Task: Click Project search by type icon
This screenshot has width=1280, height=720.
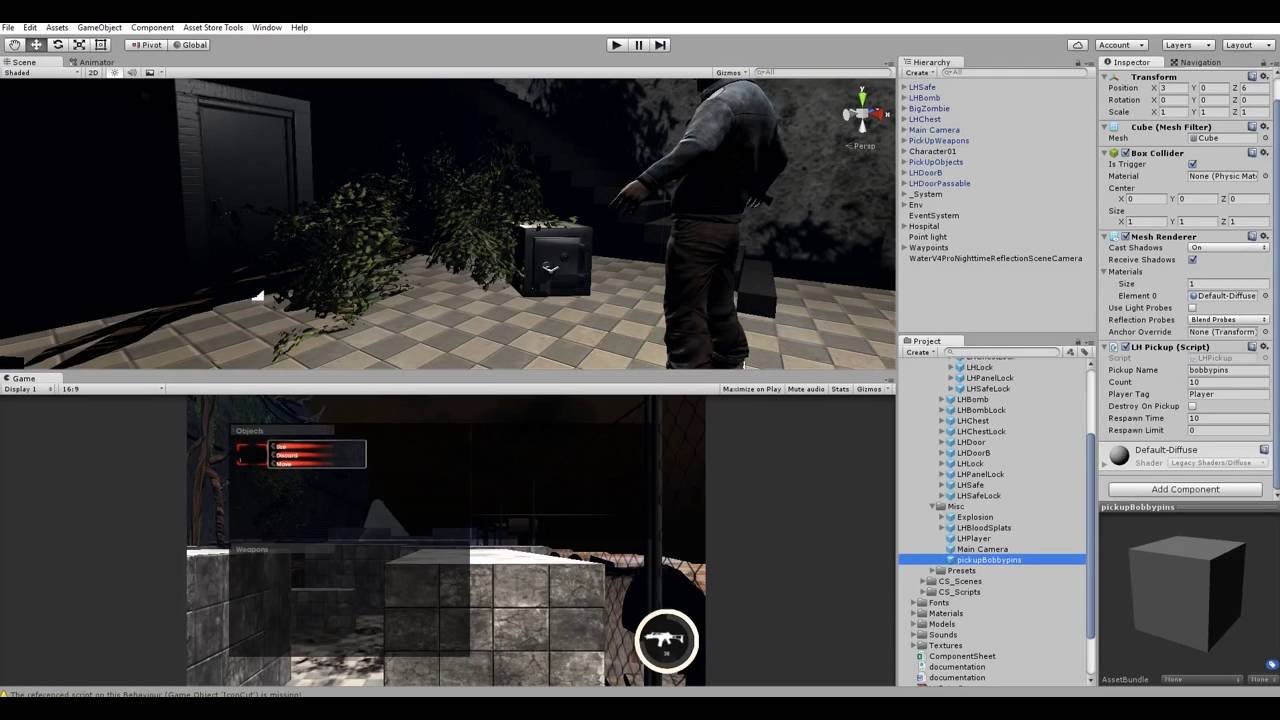Action: (x=1070, y=352)
